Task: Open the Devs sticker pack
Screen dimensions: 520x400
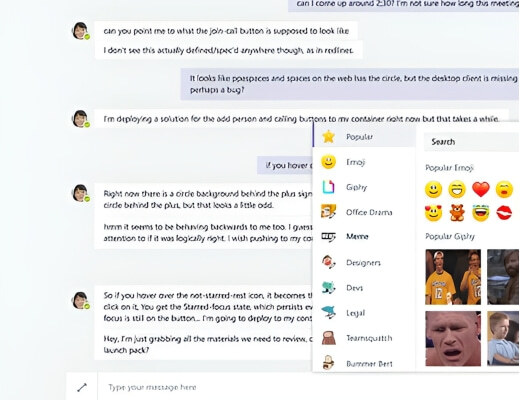Action: click(x=364, y=288)
